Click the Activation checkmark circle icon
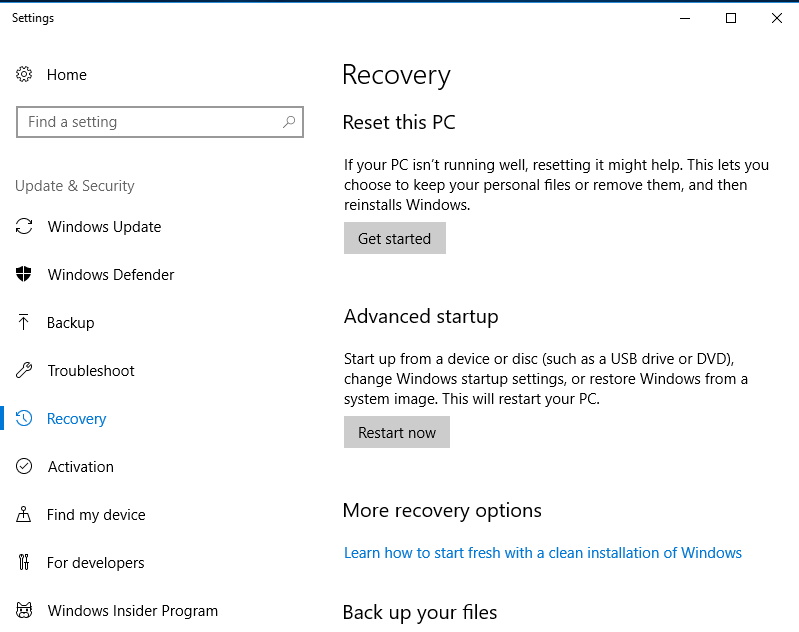The width and height of the screenshot is (799, 632). (24, 466)
